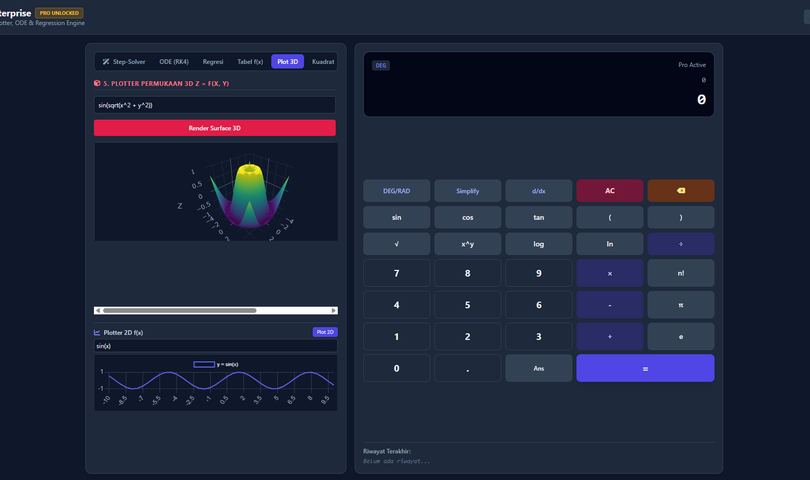Click the cube icon beside Plotter Permukaan 3D
The width and height of the screenshot is (810, 480).
[97, 83]
